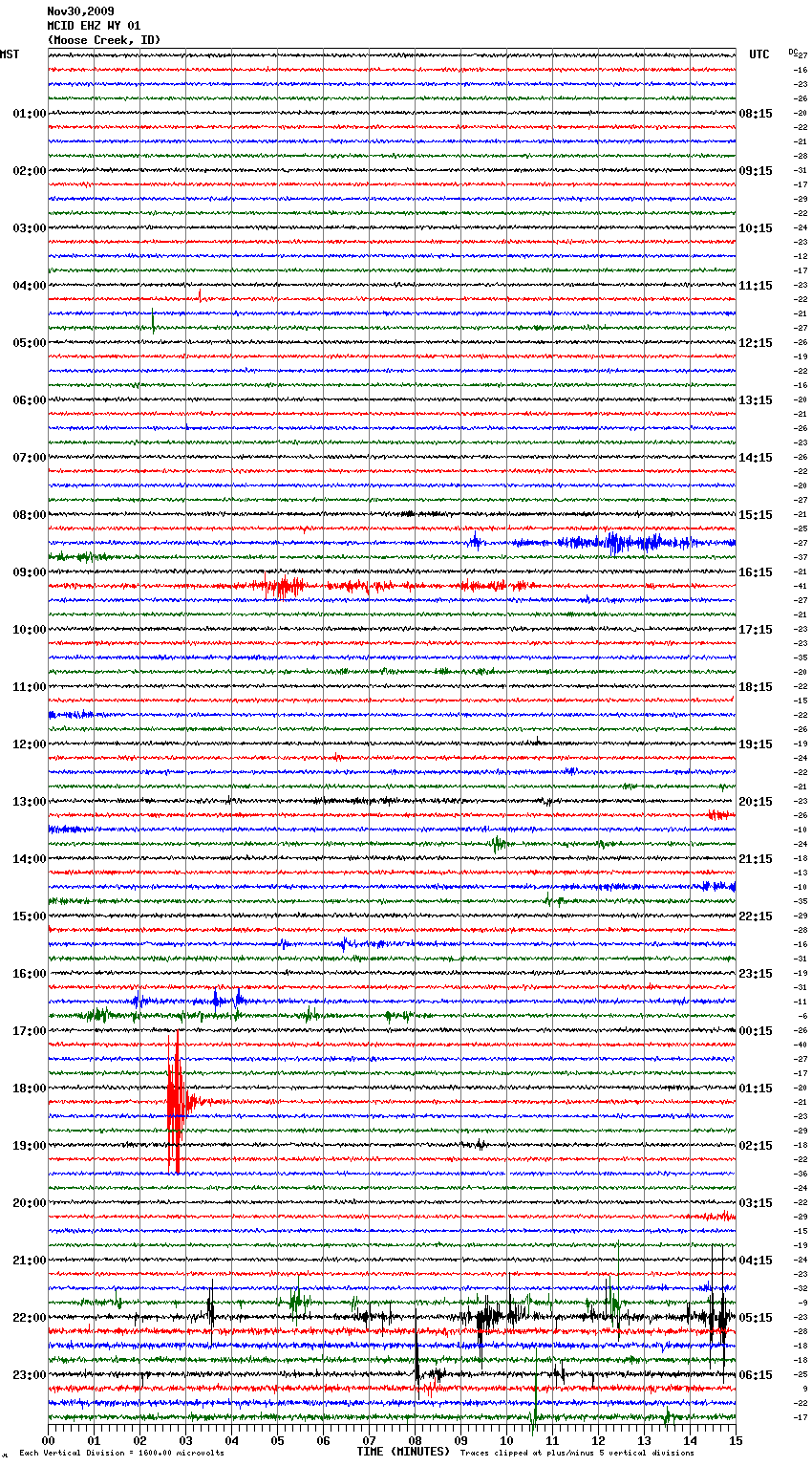The width and height of the screenshot is (812, 1466).
Task: Click the 19:00 MST row label
Action: click(30, 1146)
